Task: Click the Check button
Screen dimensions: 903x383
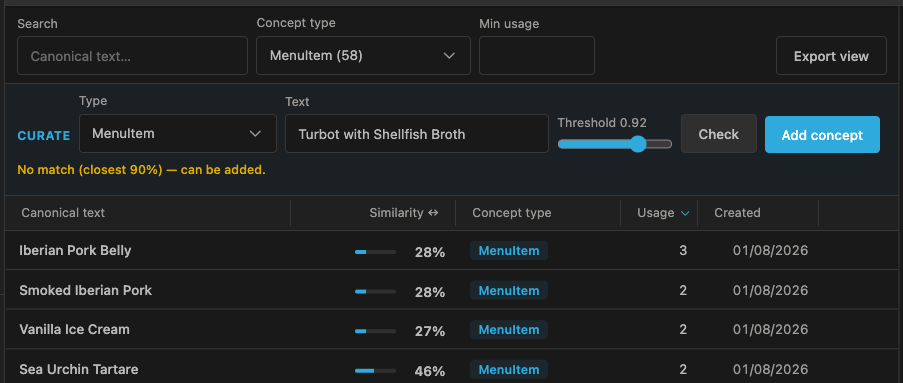Action: click(718, 134)
